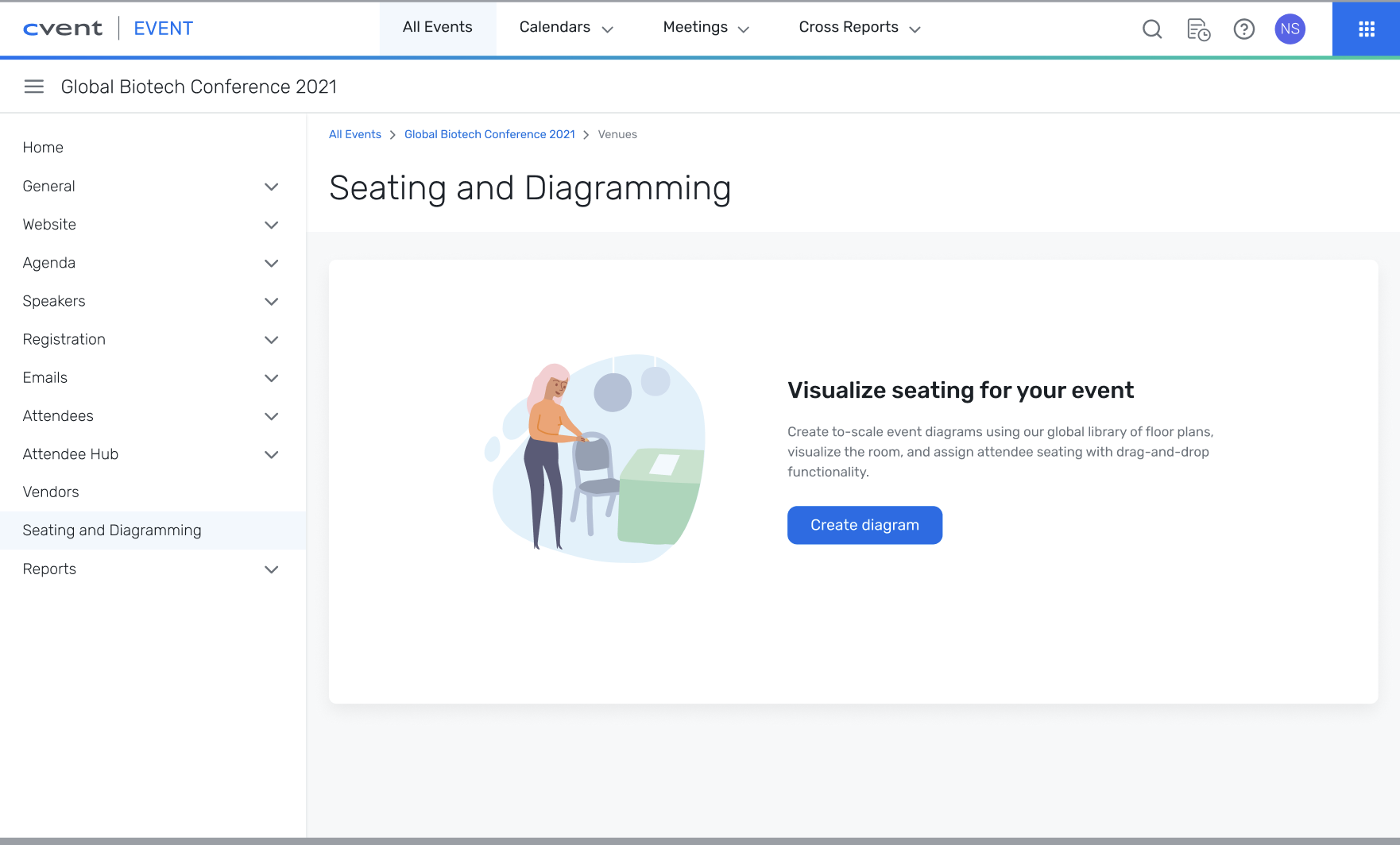Click the Venues breadcrumb text
1400x845 pixels.
(x=617, y=135)
